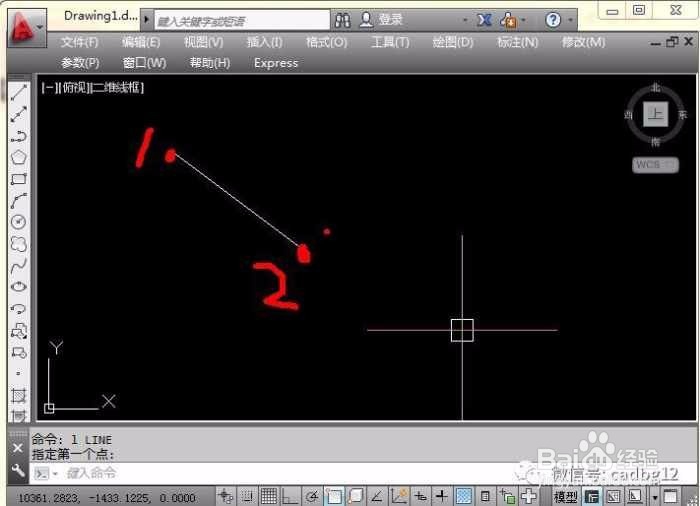This screenshot has height=506, width=700.
Task: Click the Help question mark icon
Action: click(553, 20)
